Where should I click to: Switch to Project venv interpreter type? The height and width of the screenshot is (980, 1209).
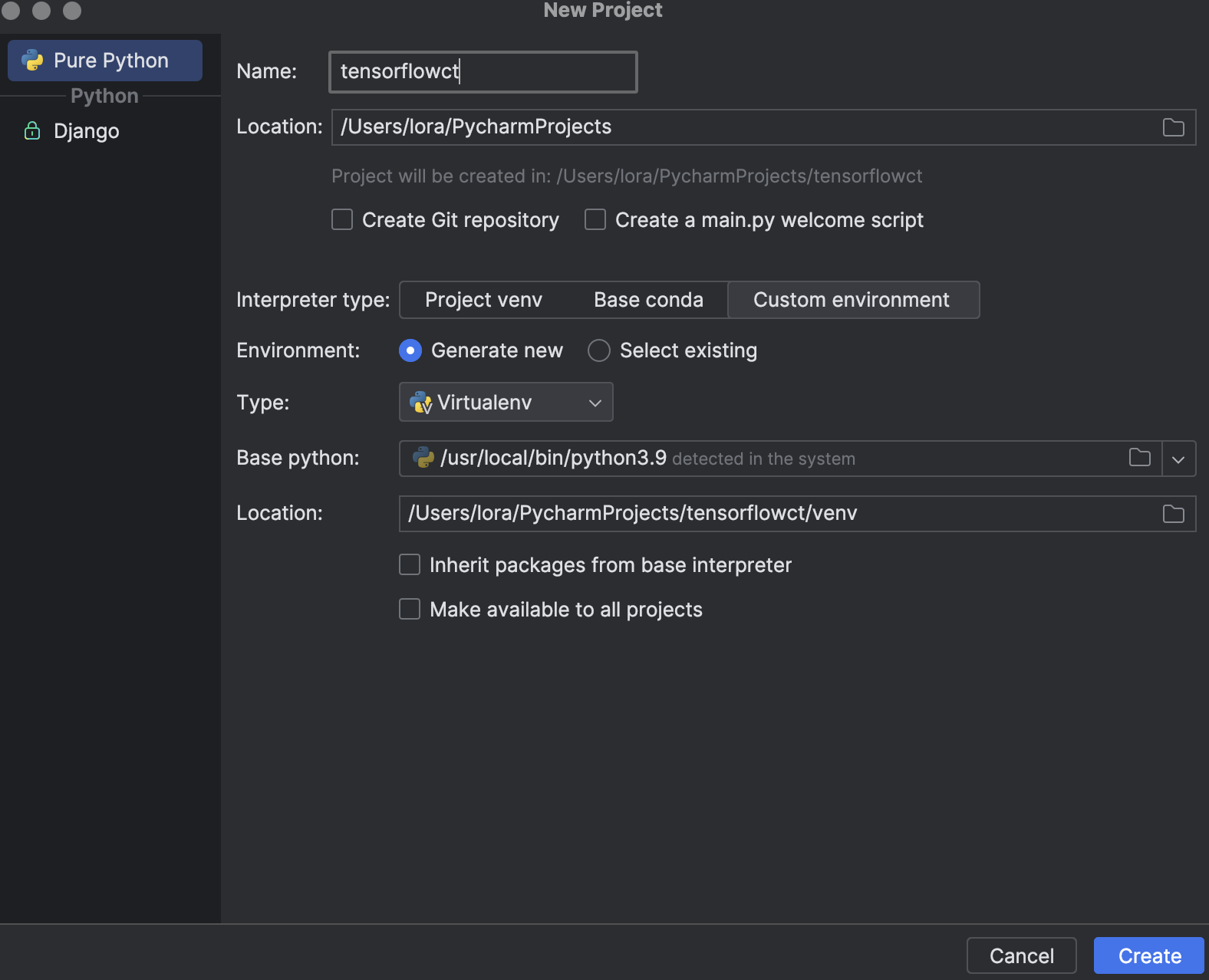click(484, 300)
